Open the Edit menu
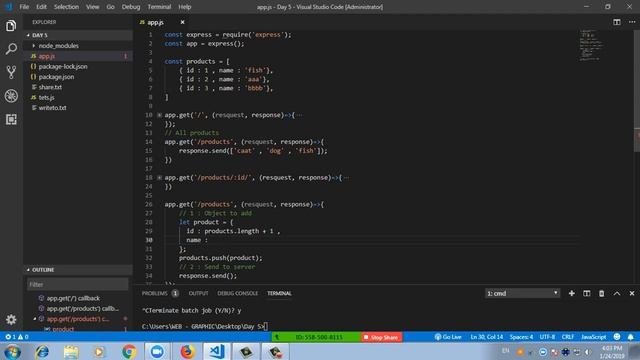The image size is (640, 360). click(41, 7)
